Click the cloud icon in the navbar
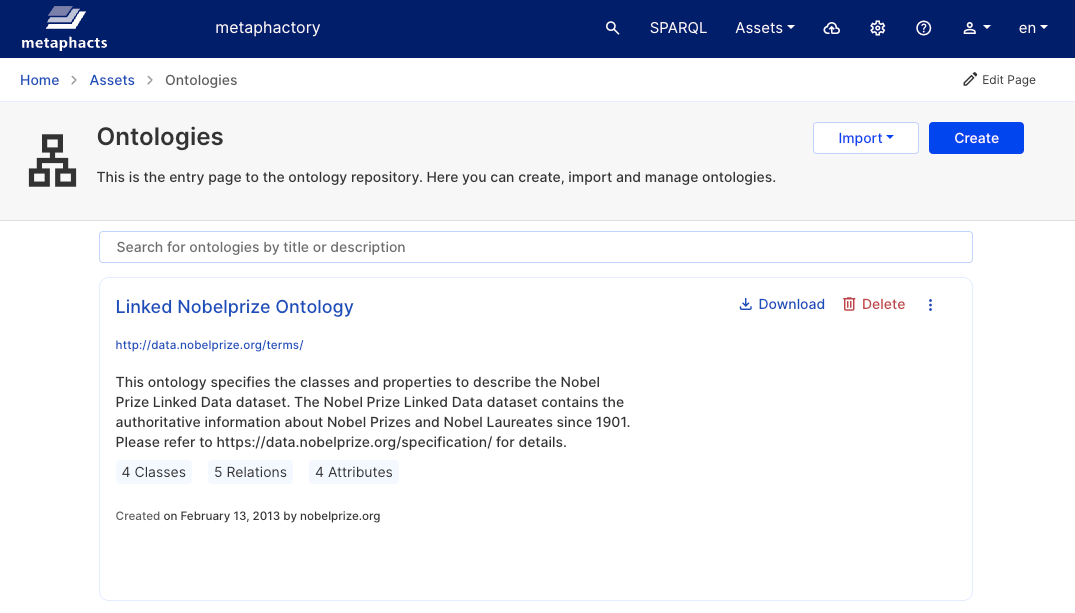 click(x=831, y=28)
